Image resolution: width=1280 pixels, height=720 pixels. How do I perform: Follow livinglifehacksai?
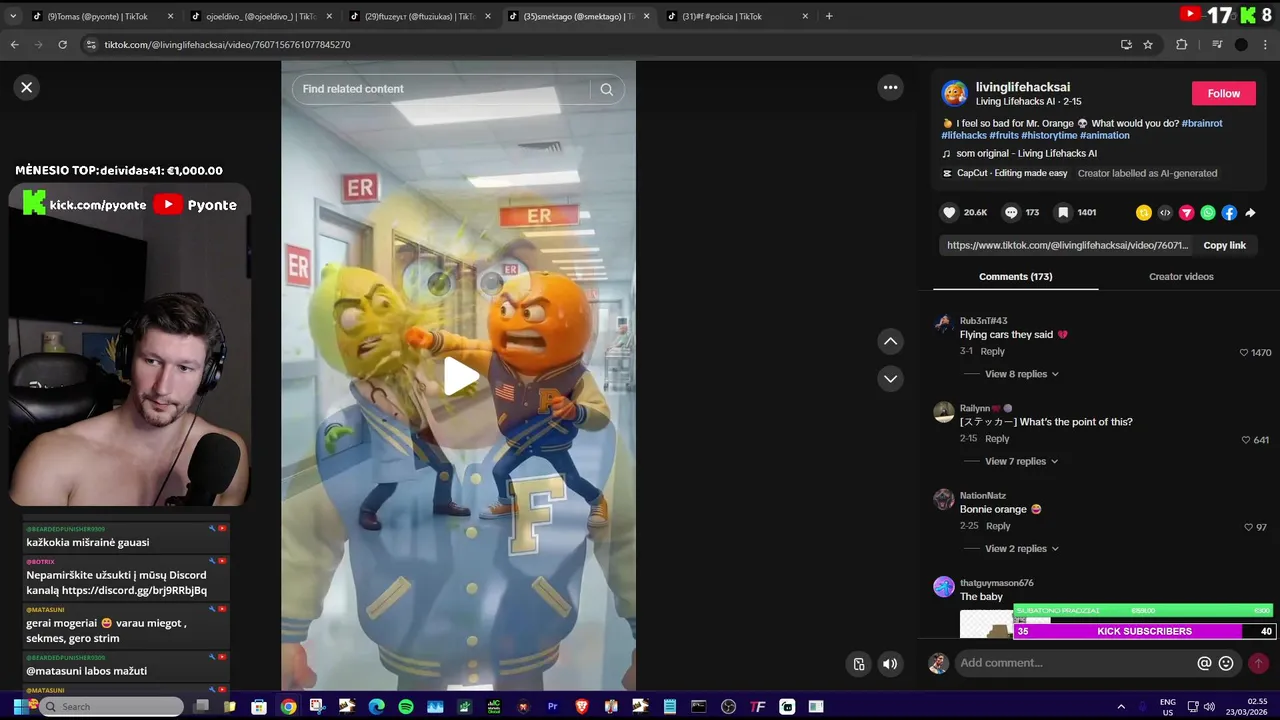(1223, 93)
